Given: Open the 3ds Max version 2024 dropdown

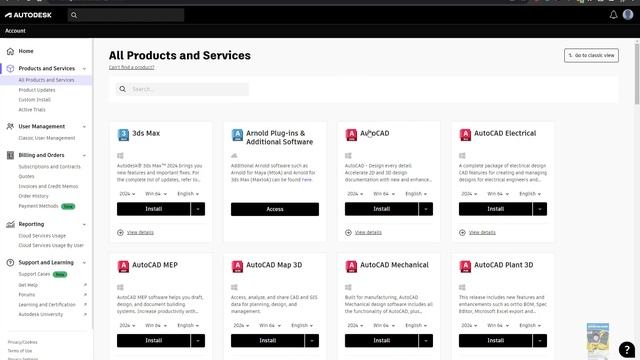Looking at the screenshot, I should 127,194.
